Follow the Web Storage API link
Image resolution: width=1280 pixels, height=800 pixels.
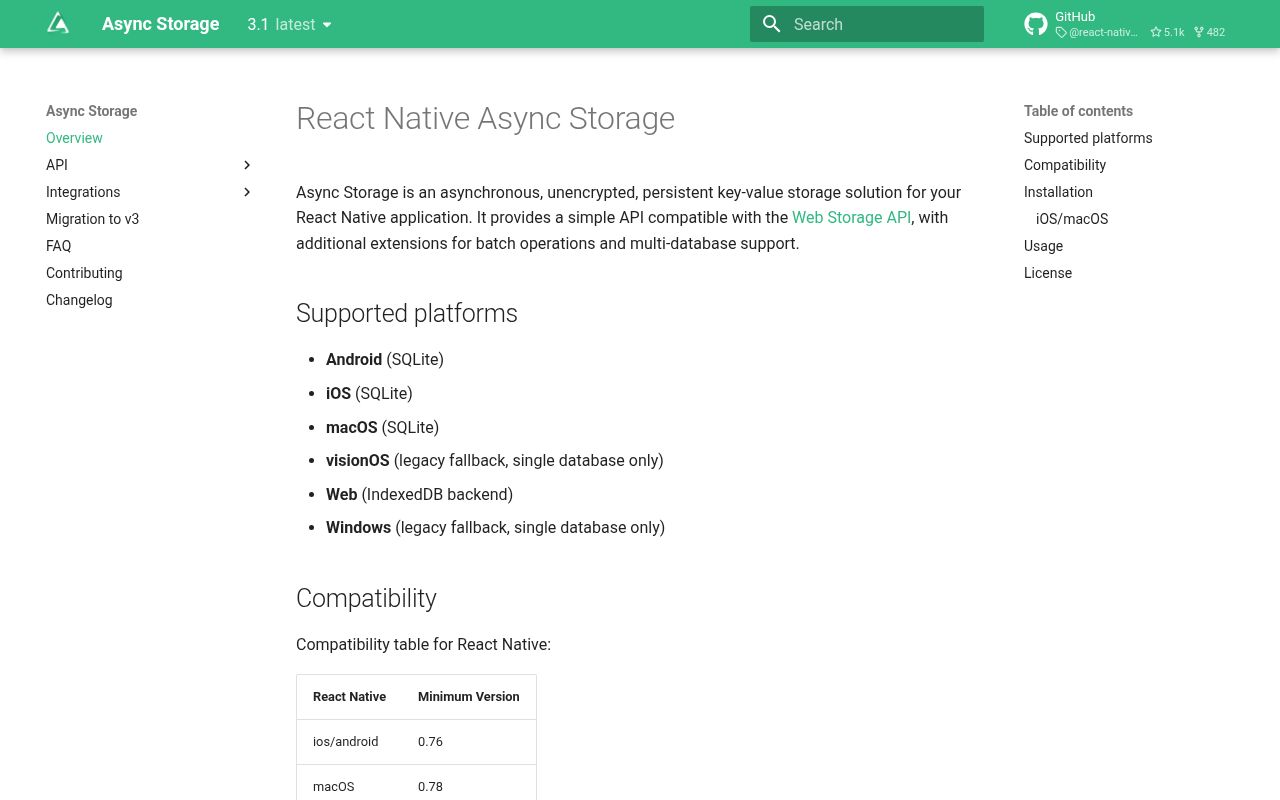tap(851, 217)
